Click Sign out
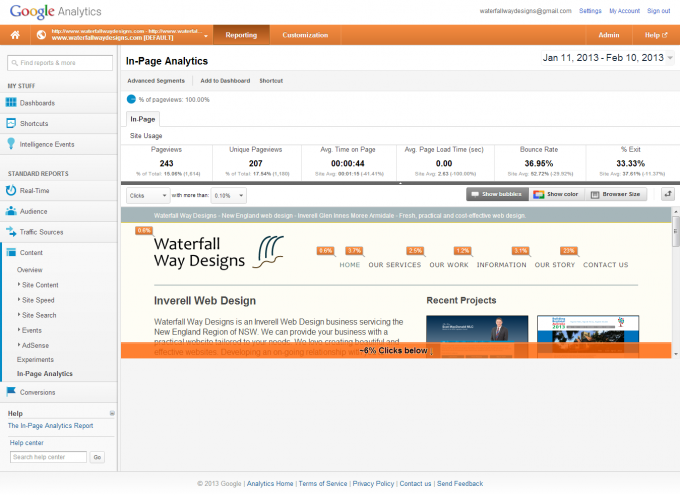 [659, 11]
